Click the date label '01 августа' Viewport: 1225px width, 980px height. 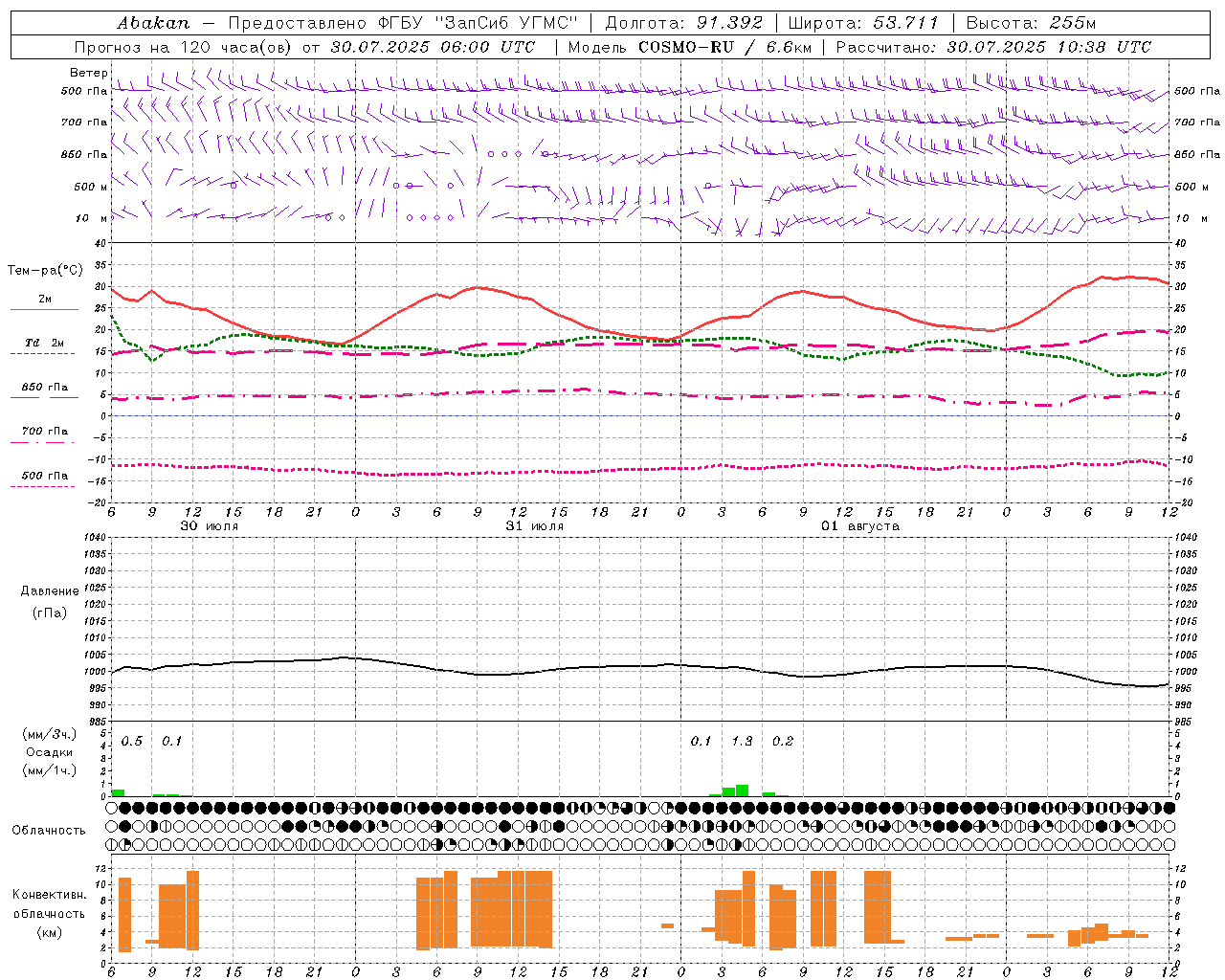(860, 526)
